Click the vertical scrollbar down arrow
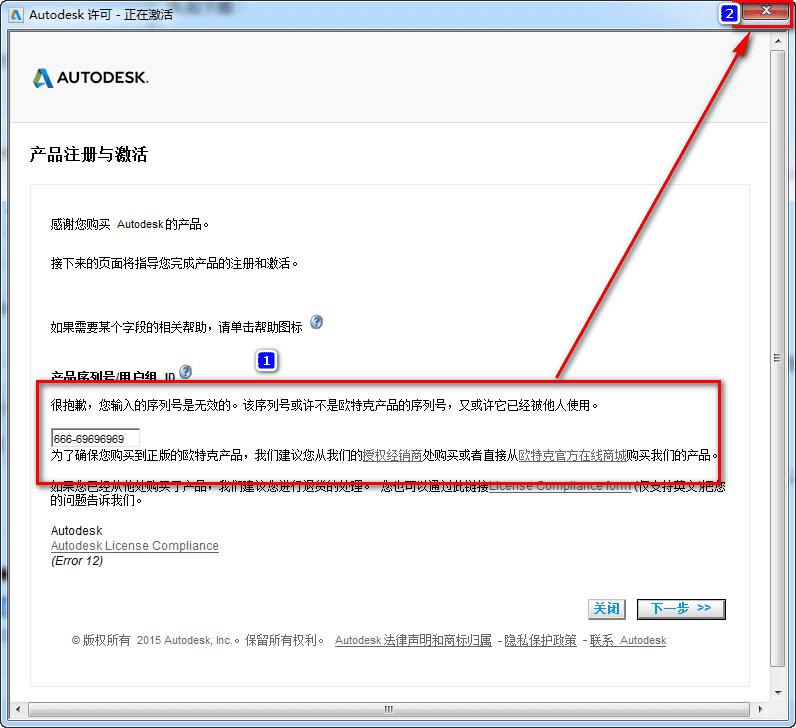This screenshot has width=796, height=728. (x=778, y=693)
